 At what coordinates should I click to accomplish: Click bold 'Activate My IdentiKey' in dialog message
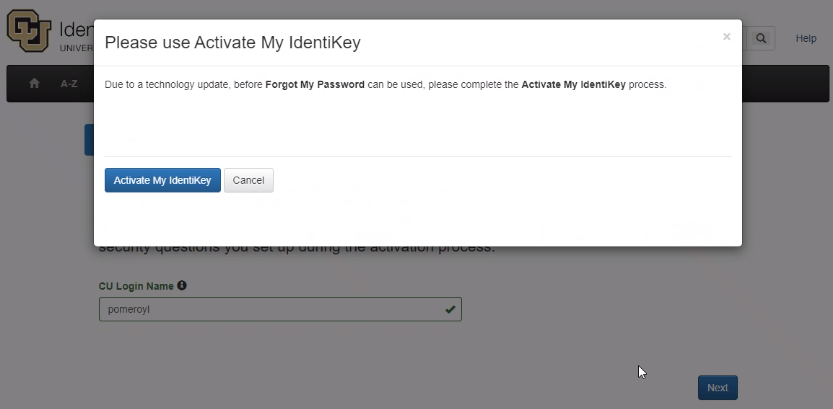pyautogui.click(x=573, y=85)
